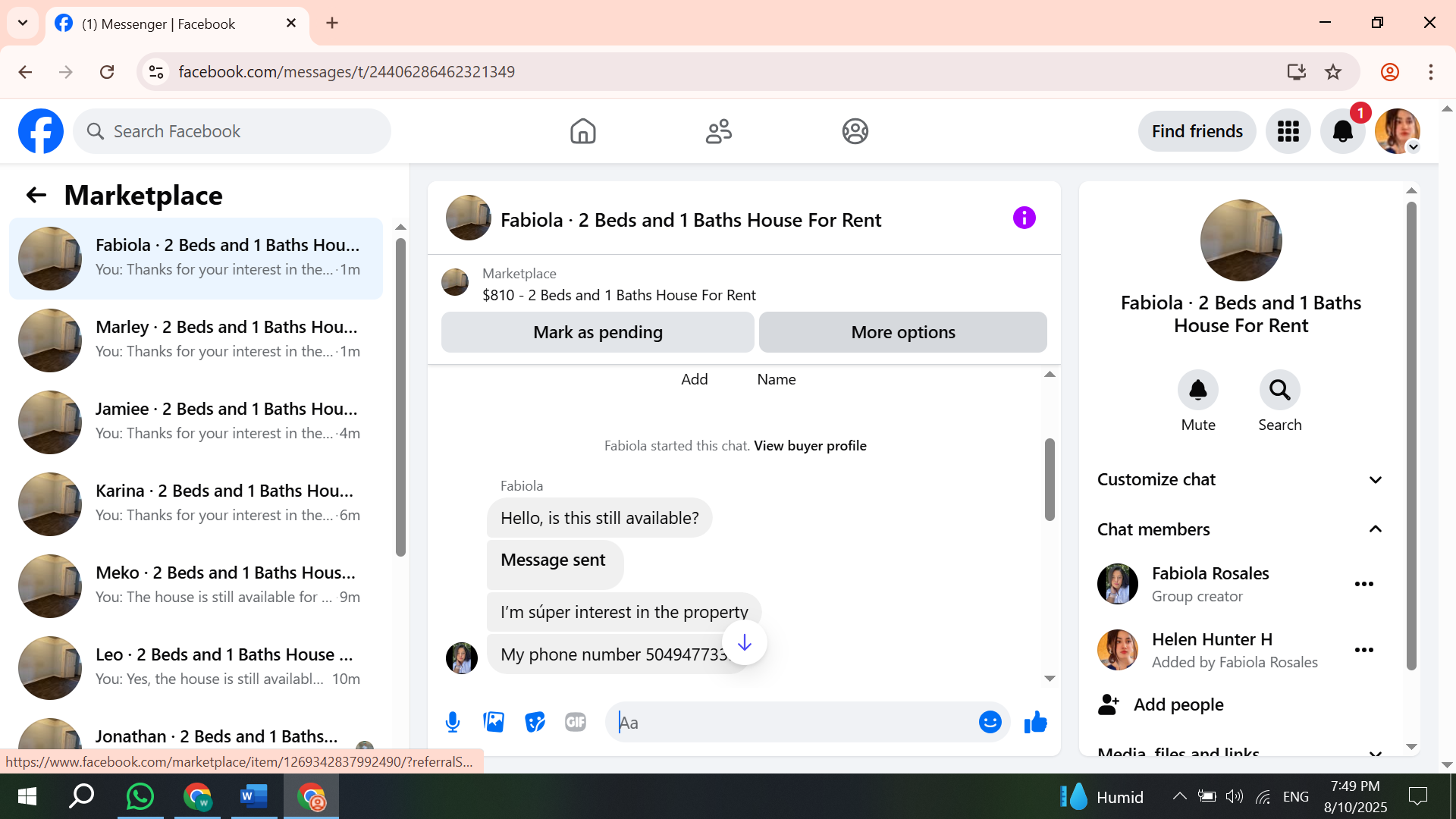Open the Facebook menu grid icon
The width and height of the screenshot is (1456, 819).
[1288, 131]
